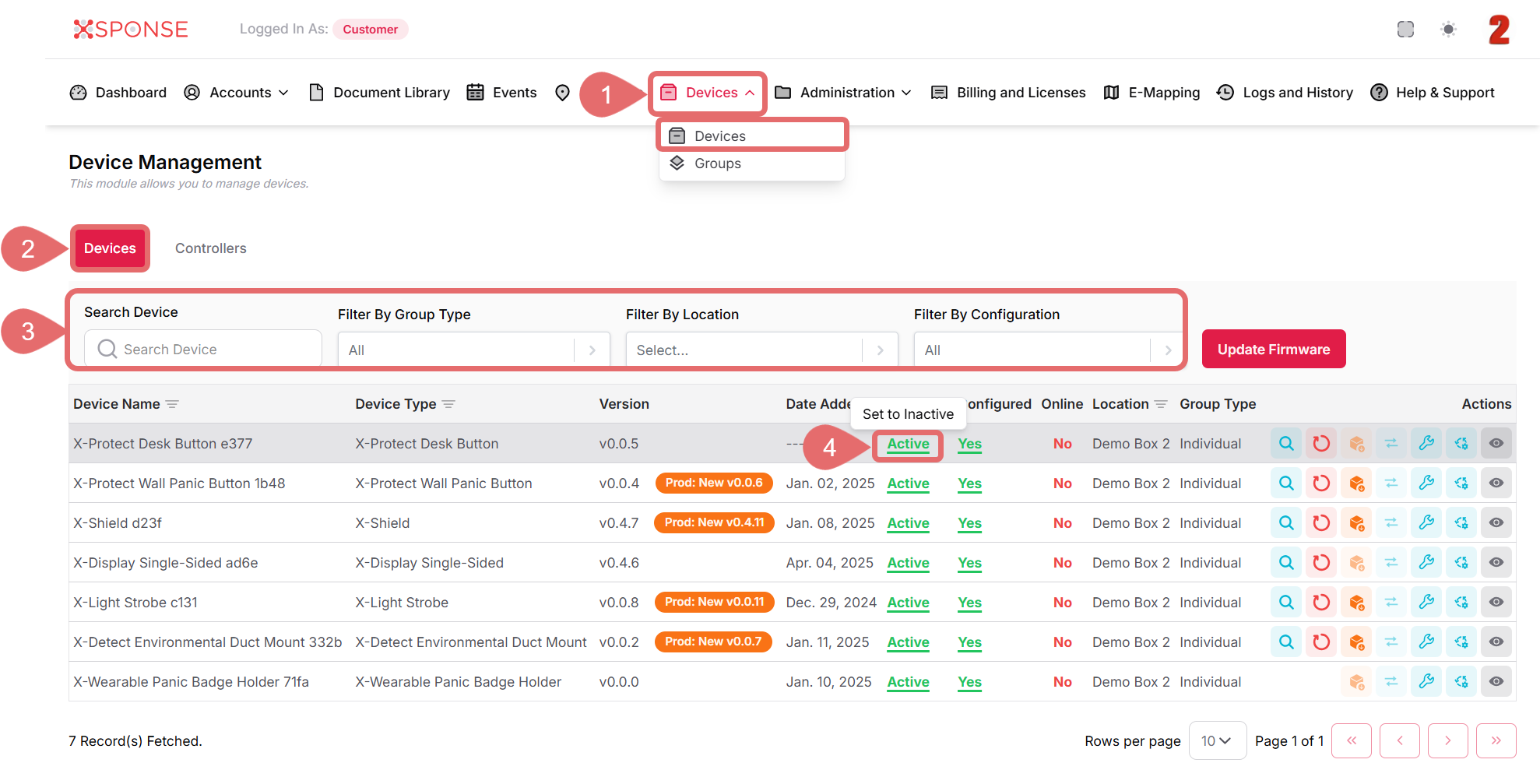Screen dimensions: 1540x784
Task: Open the Filter By Group Type dropdown
Action: tap(473, 350)
